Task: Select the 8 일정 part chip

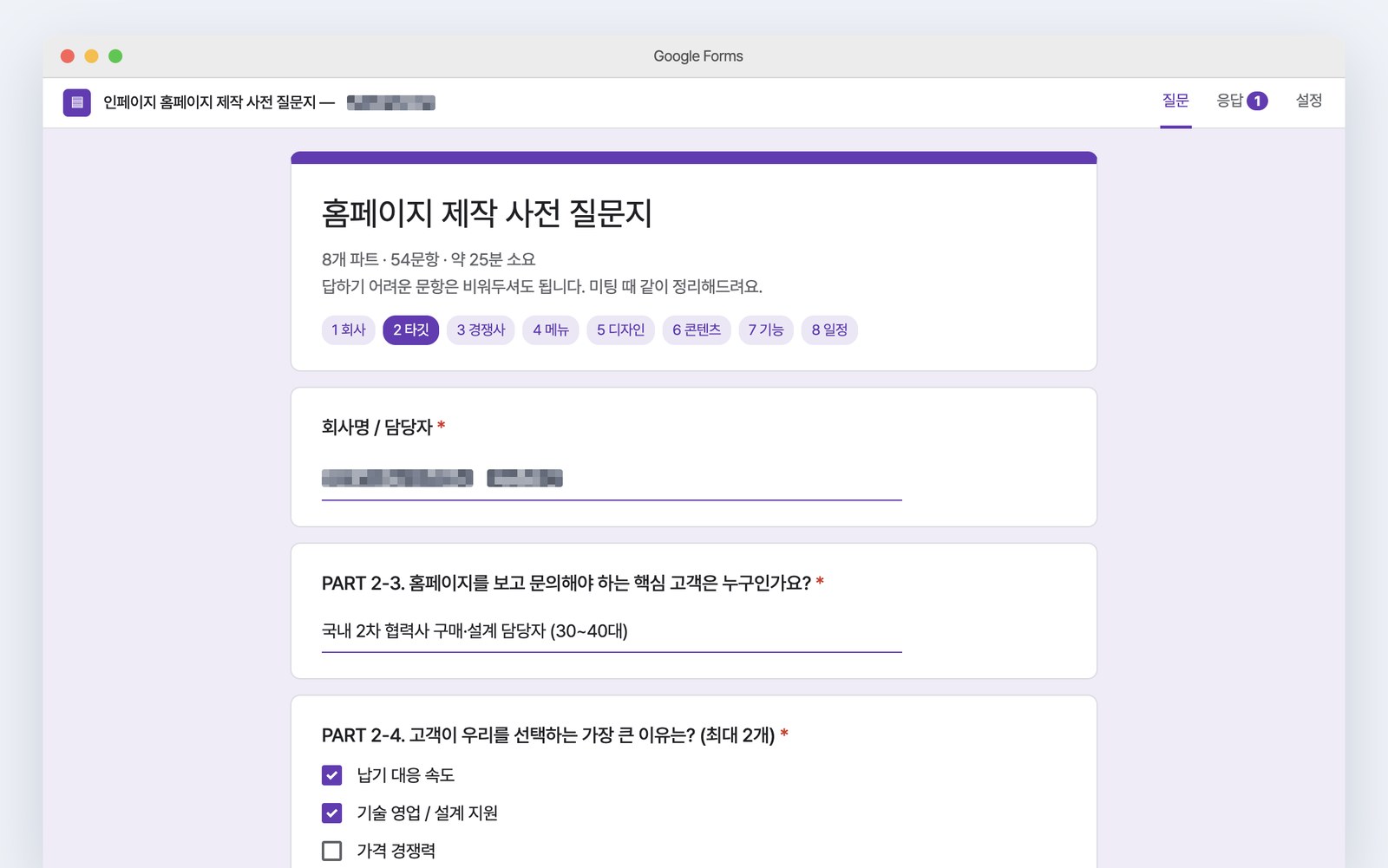Action: (x=829, y=330)
